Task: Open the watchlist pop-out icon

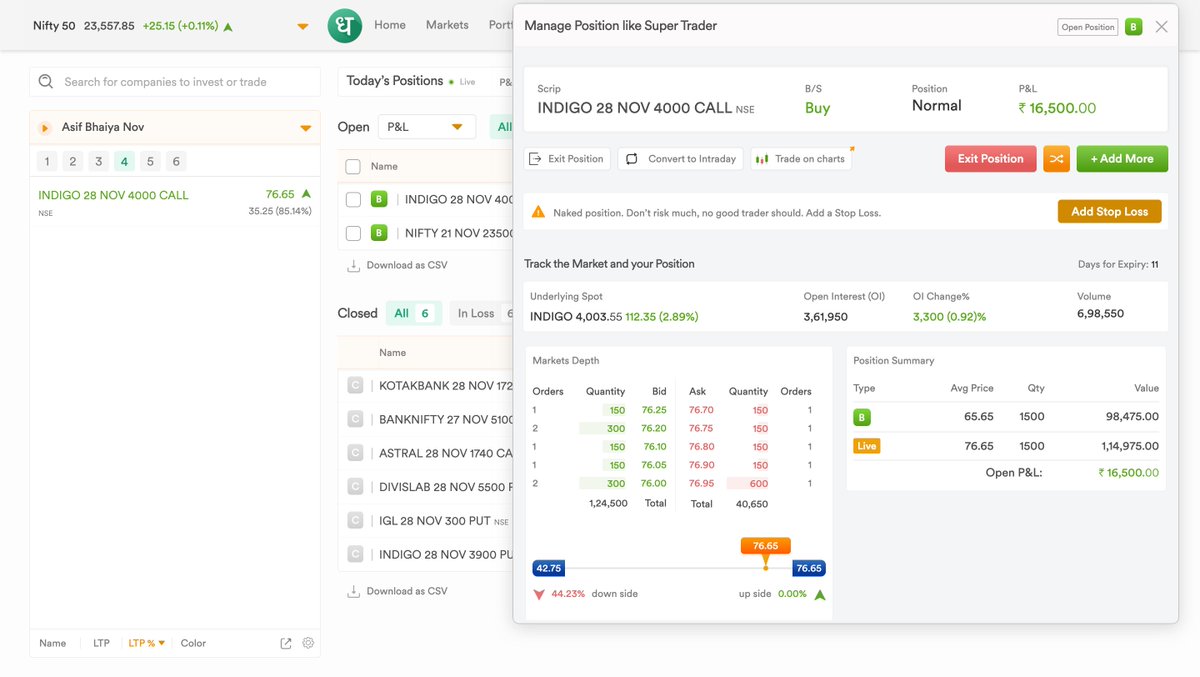Action: point(286,643)
